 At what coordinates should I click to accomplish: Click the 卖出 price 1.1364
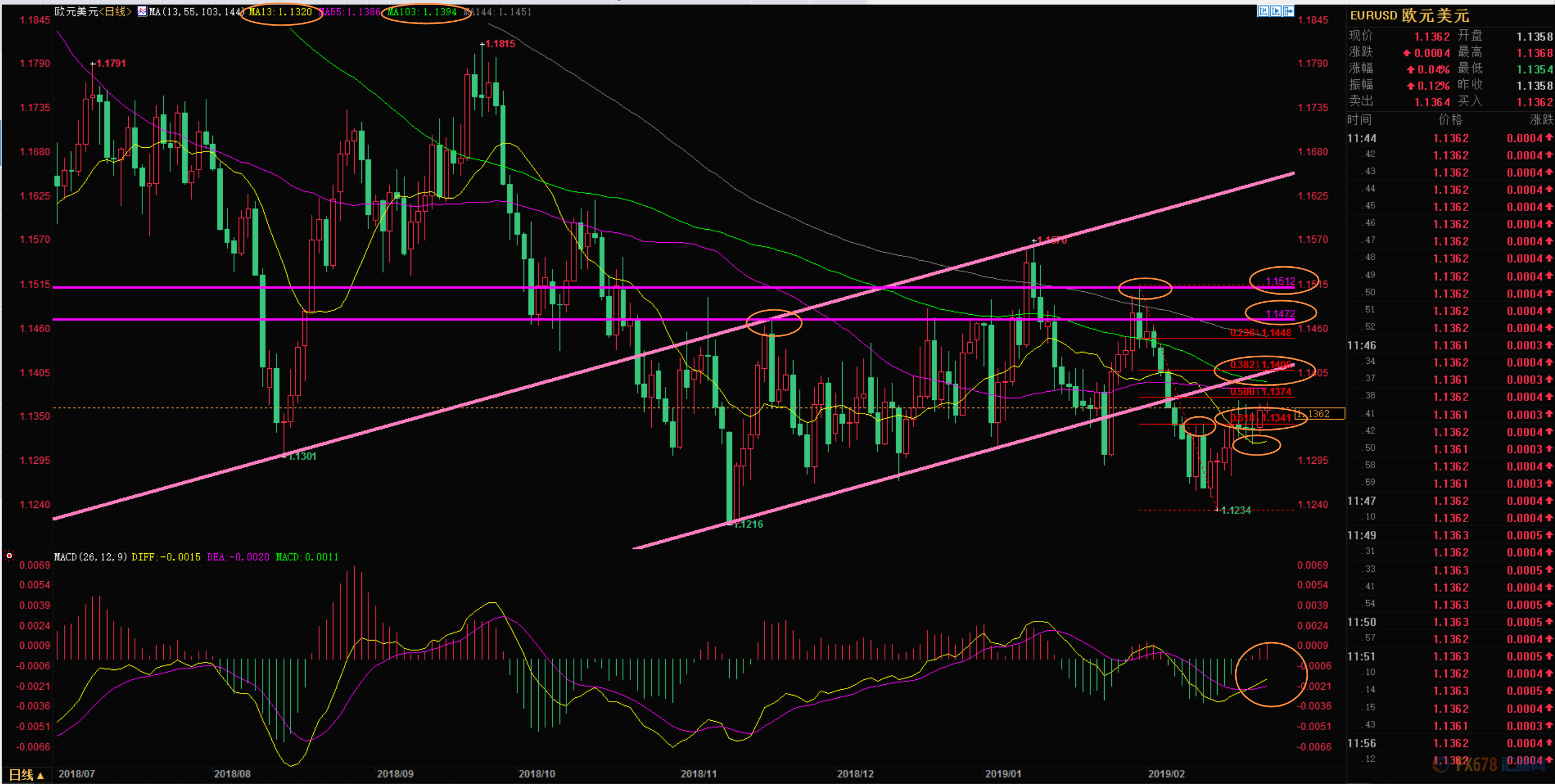pyautogui.click(x=1432, y=102)
